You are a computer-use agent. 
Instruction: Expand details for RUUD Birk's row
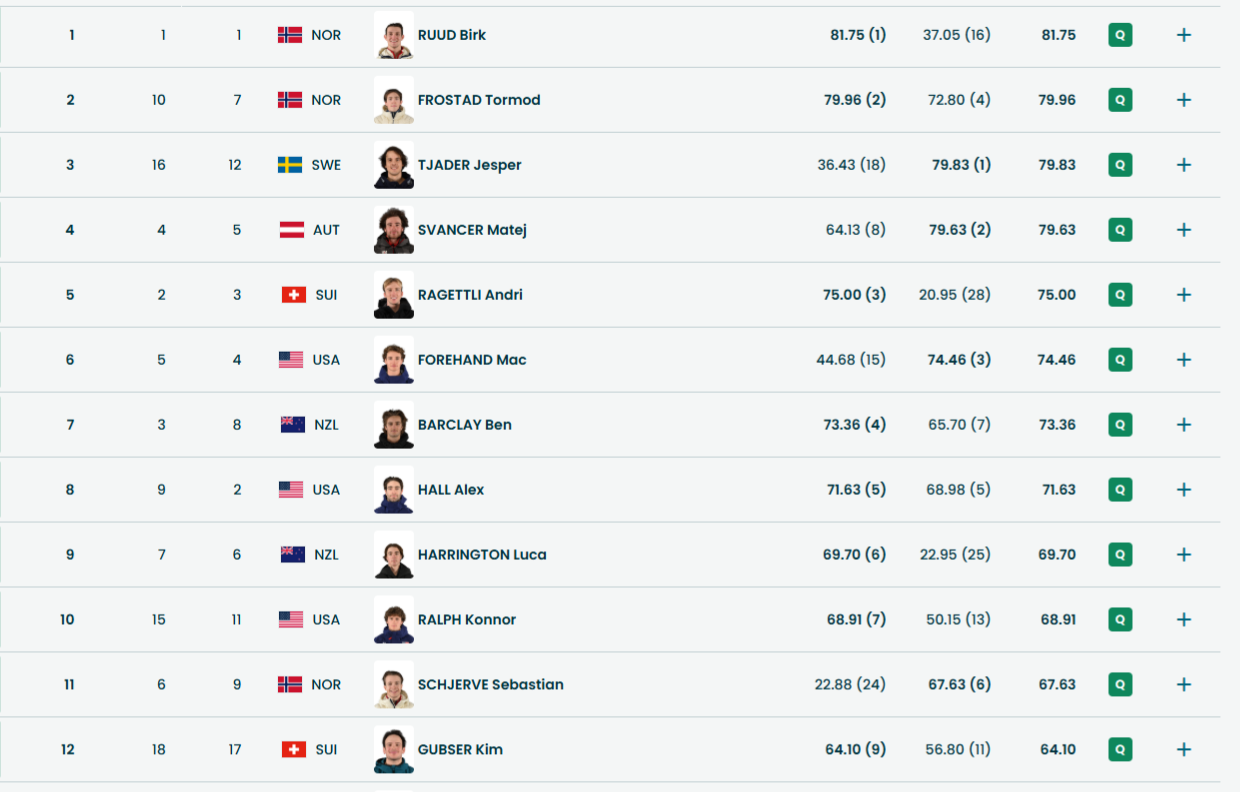pyautogui.click(x=1184, y=35)
